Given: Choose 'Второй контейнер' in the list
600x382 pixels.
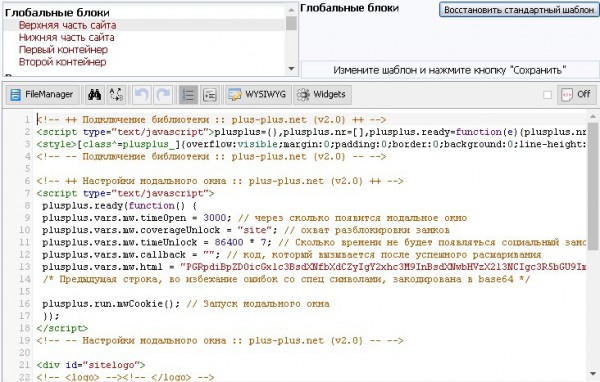Looking at the screenshot, I should point(63,62).
